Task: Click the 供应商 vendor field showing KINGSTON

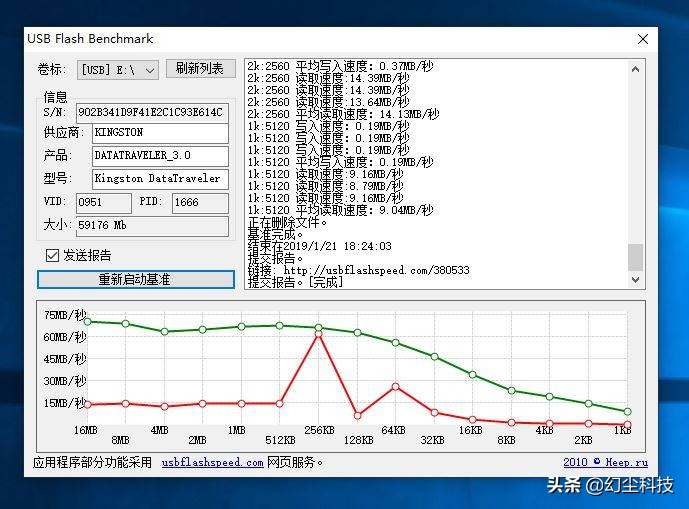Action: (160, 133)
